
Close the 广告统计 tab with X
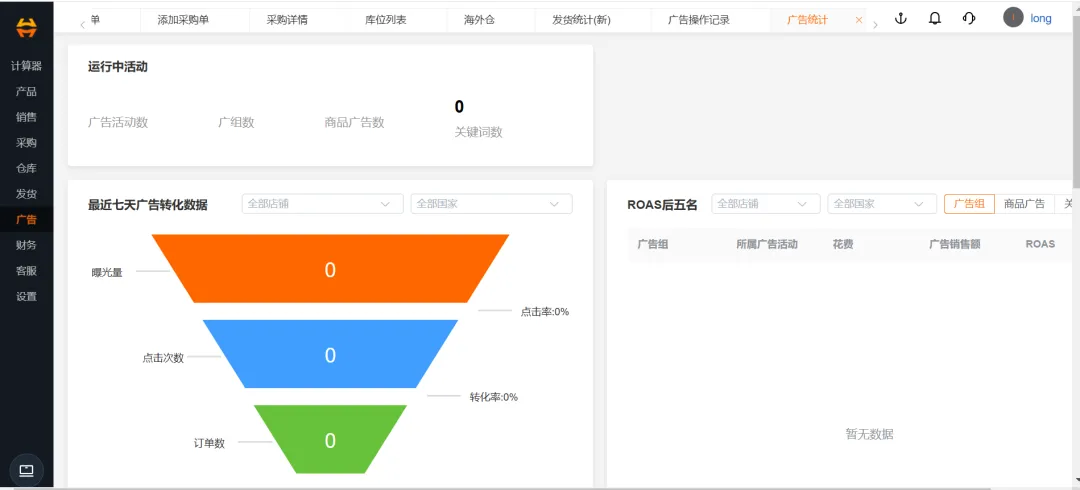point(859,20)
